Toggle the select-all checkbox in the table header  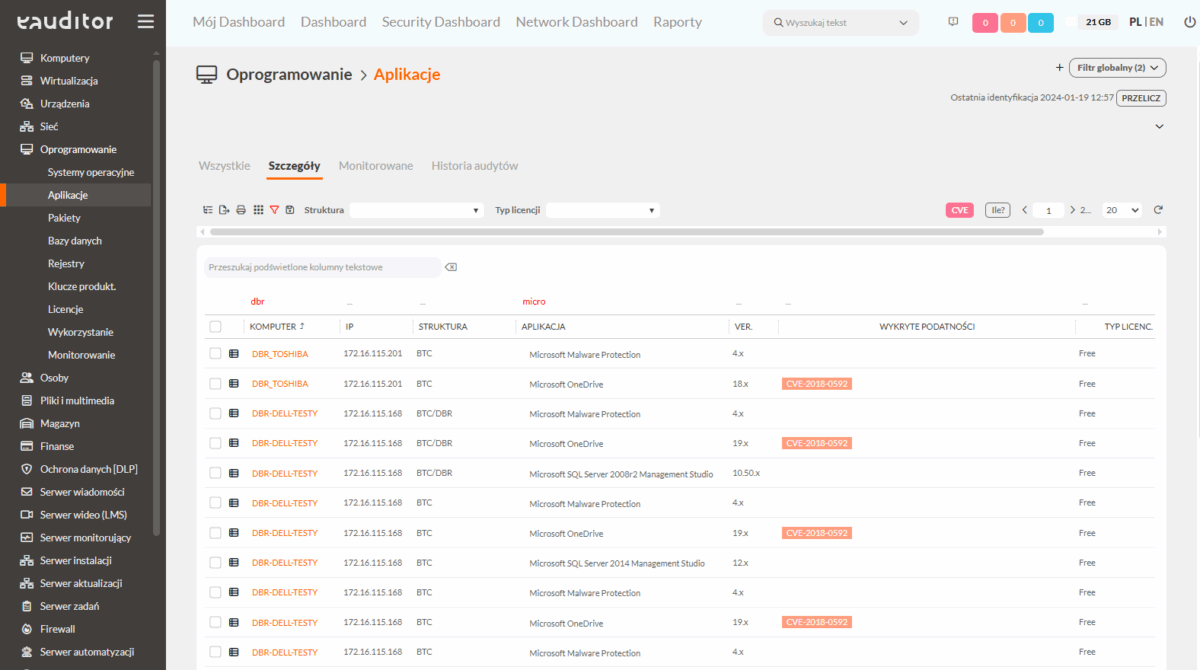click(215, 326)
